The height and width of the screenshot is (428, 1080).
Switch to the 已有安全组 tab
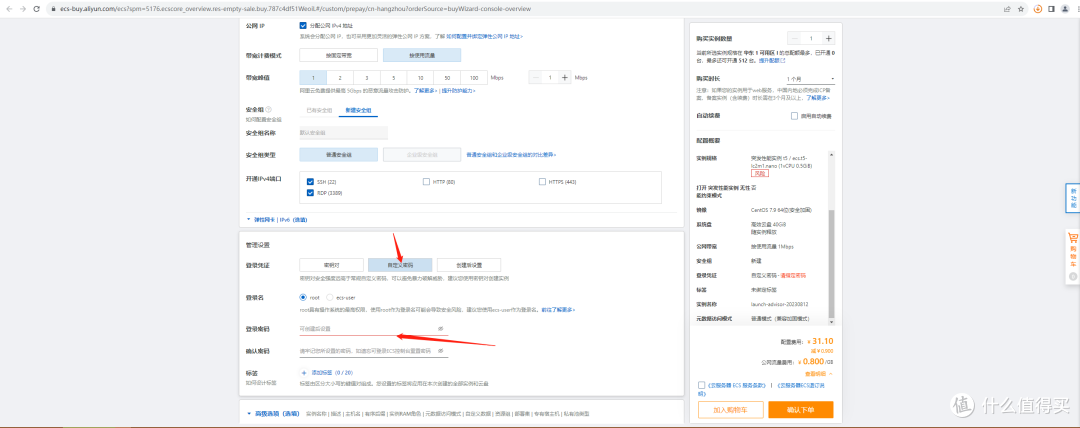click(319, 110)
